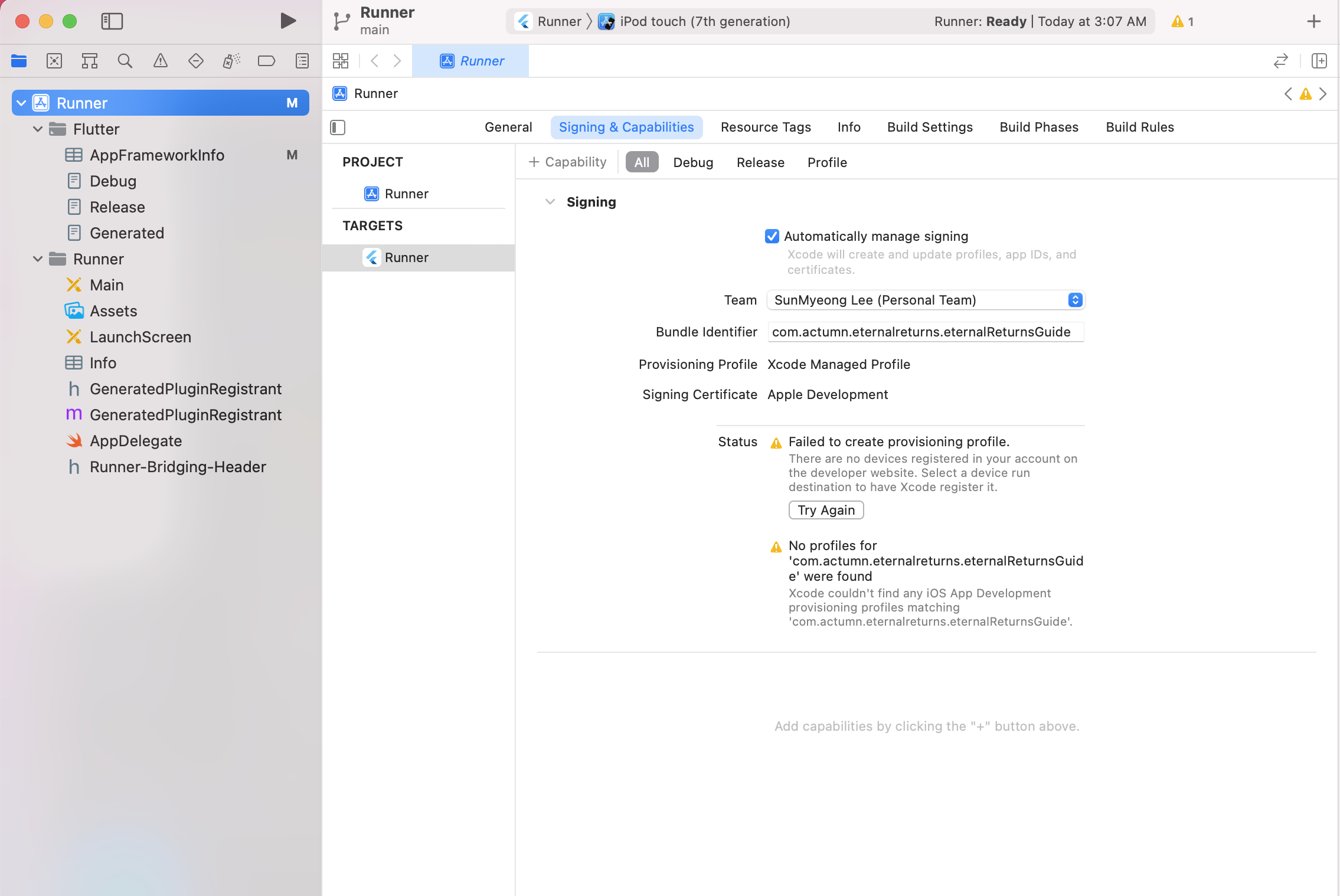Toggle the left navigator sidebar
1340x896 pixels.
(112, 21)
